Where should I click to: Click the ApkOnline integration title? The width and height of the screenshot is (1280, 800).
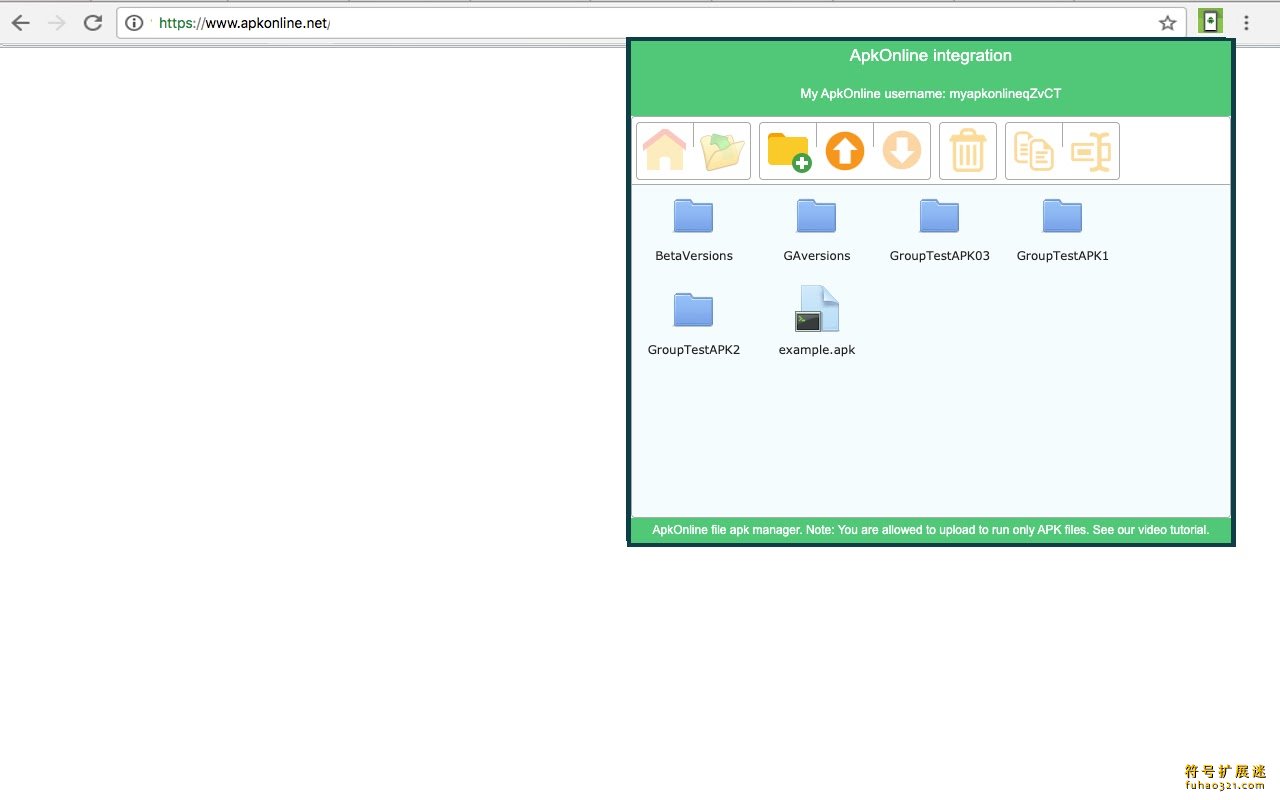931,56
